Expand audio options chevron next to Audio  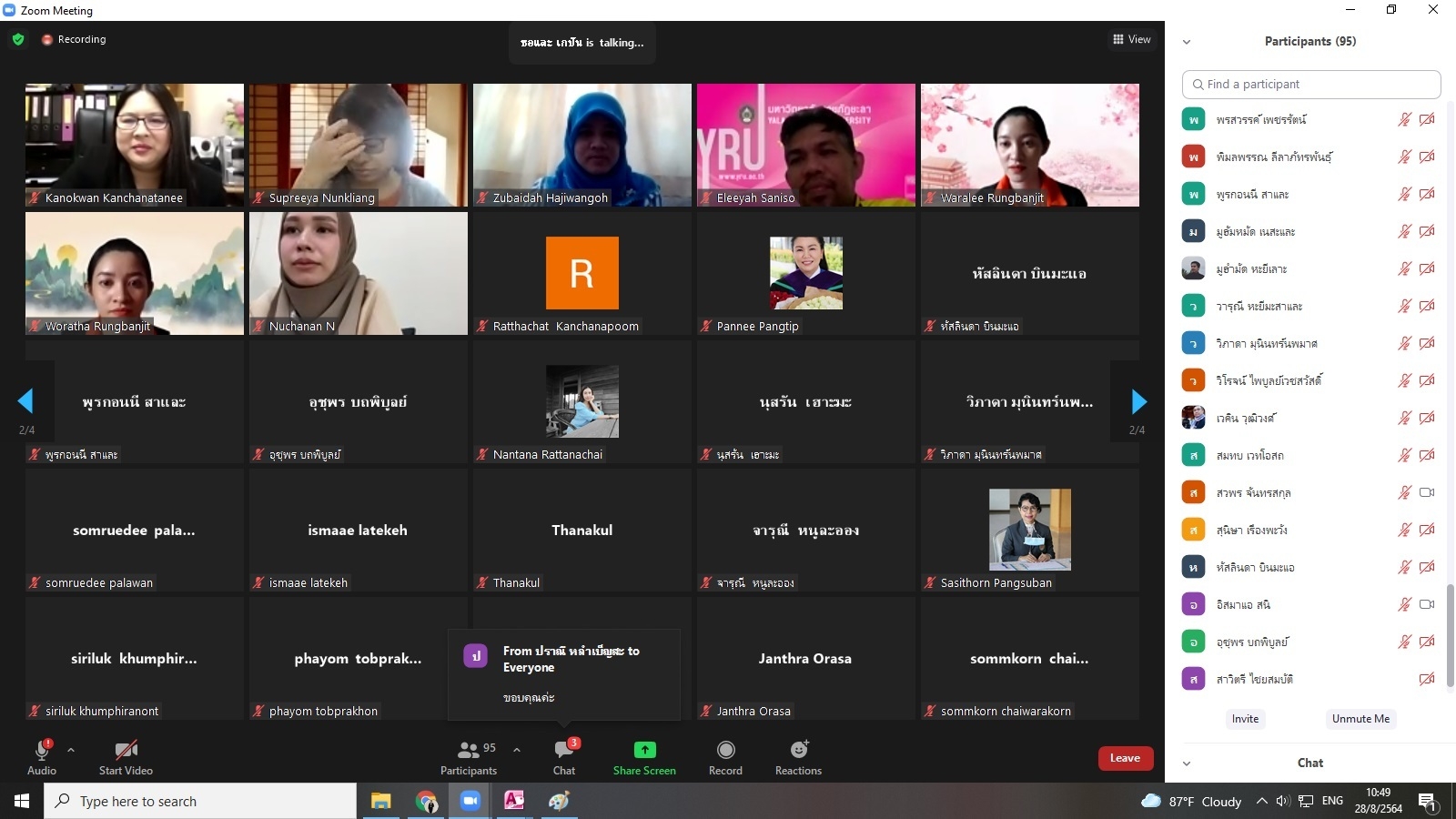click(x=71, y=750)
